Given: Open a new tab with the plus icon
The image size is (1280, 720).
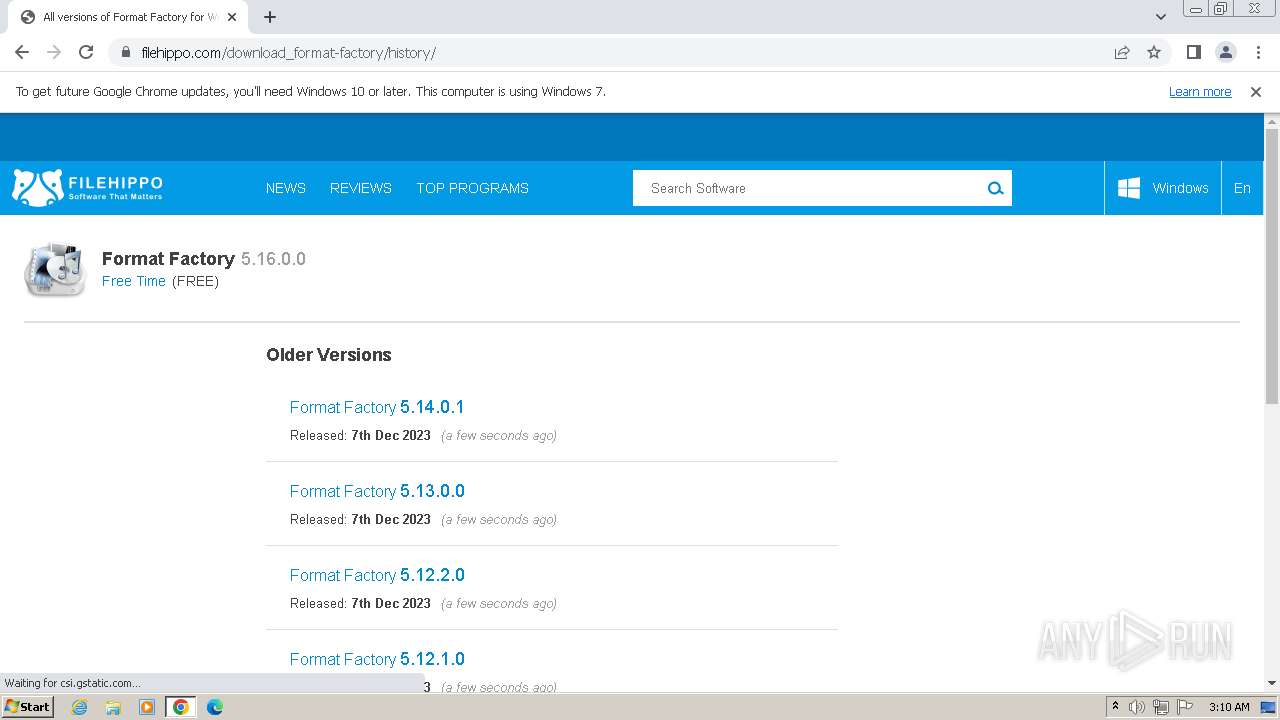Looking at the screenshot, I should (x=270, y=17).
